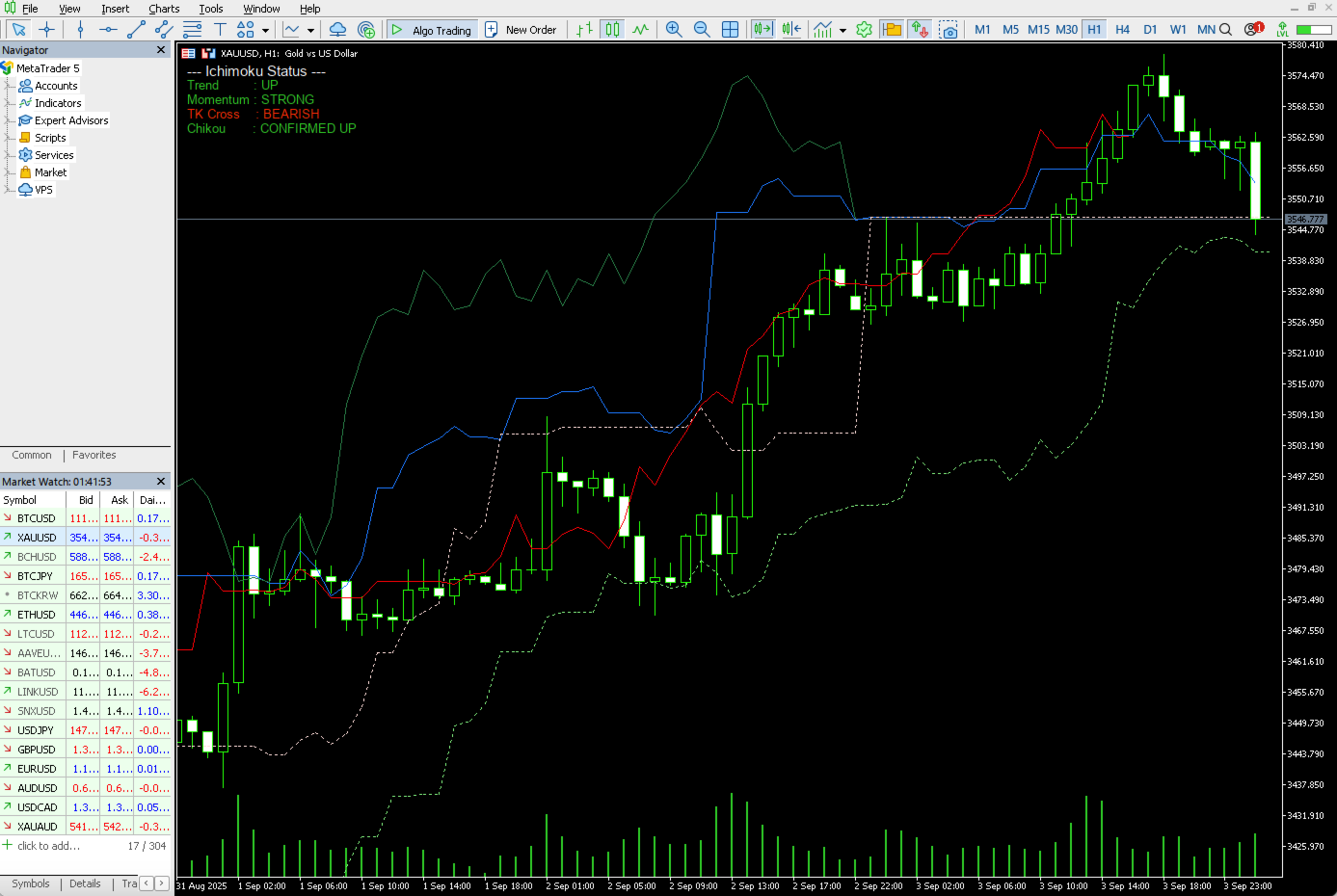Expand the Accounts tree node

tap(9, 86)
